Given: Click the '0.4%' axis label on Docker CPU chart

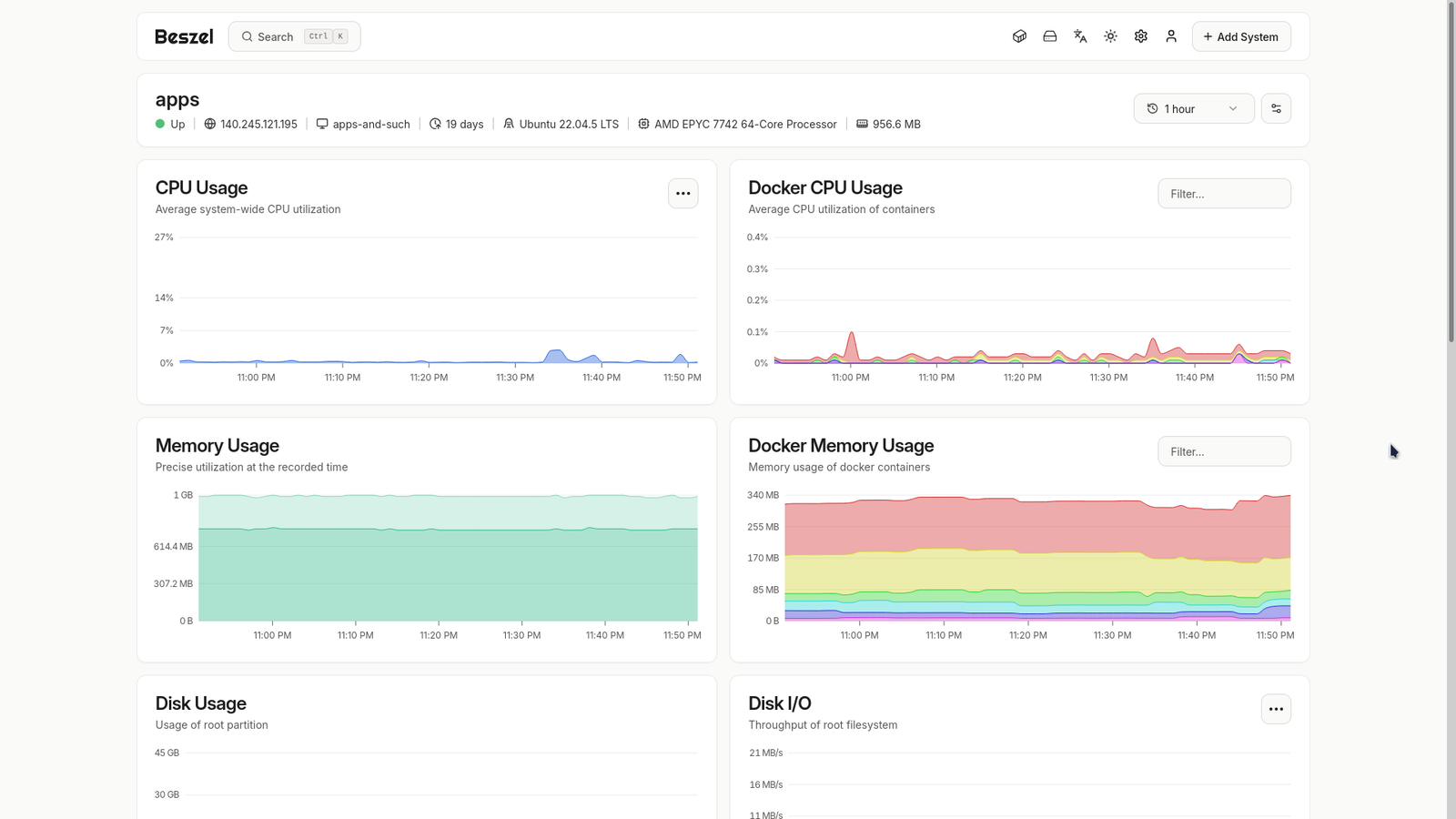Looking at the screenshot, I should [757, 238].
